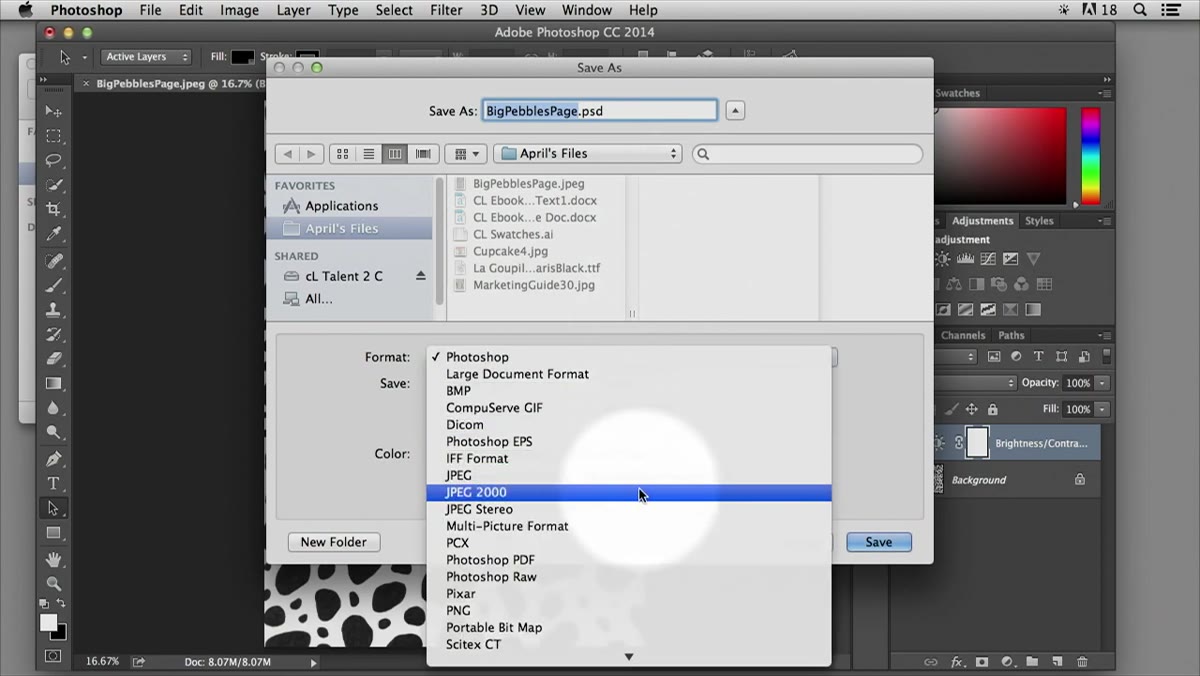
Task: Toggle type layer filter in Layers panel
Action: 1038,356
